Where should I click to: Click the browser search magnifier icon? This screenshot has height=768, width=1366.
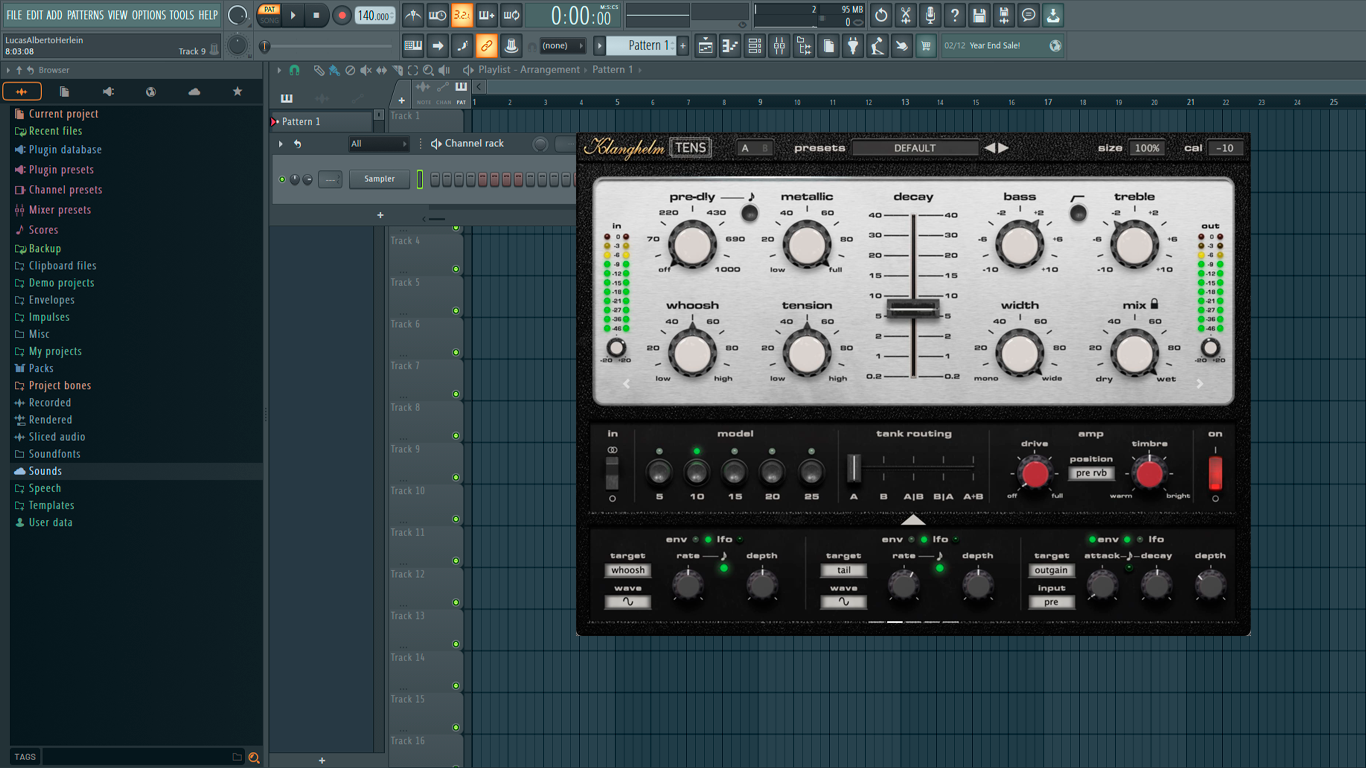[254, 757]
